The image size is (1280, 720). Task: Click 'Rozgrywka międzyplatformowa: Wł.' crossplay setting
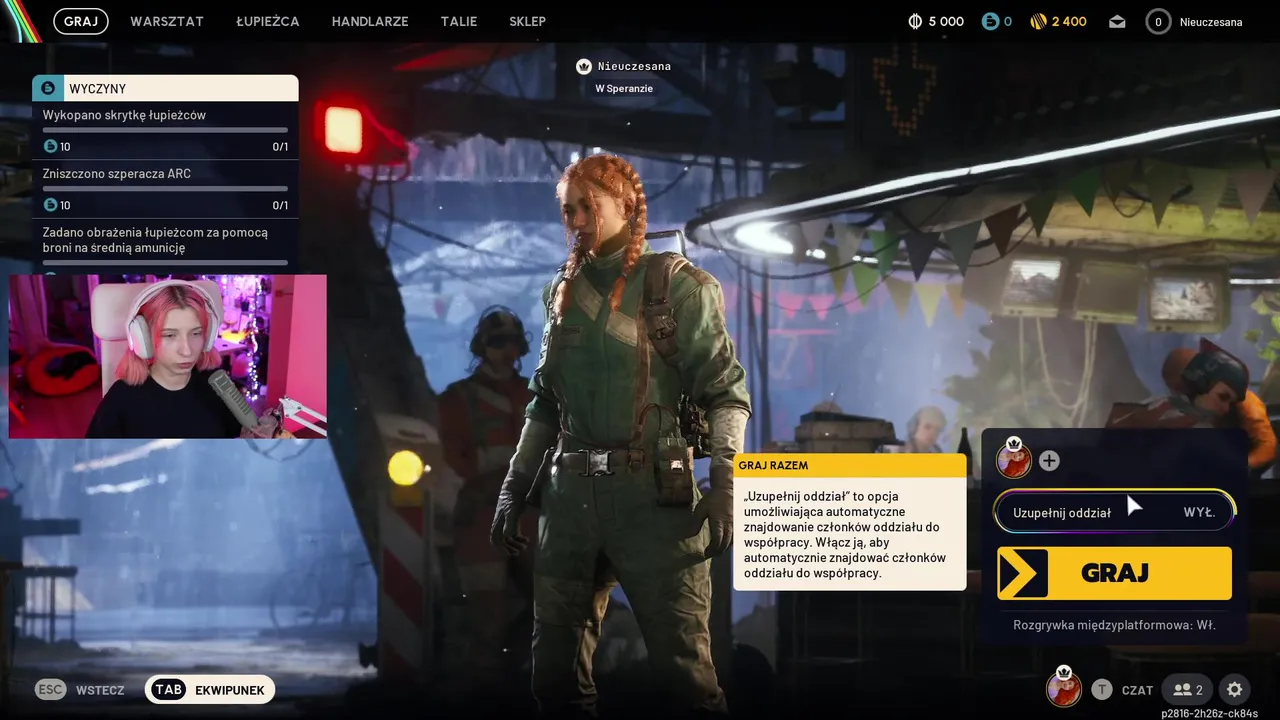[x=1114, y=625]
